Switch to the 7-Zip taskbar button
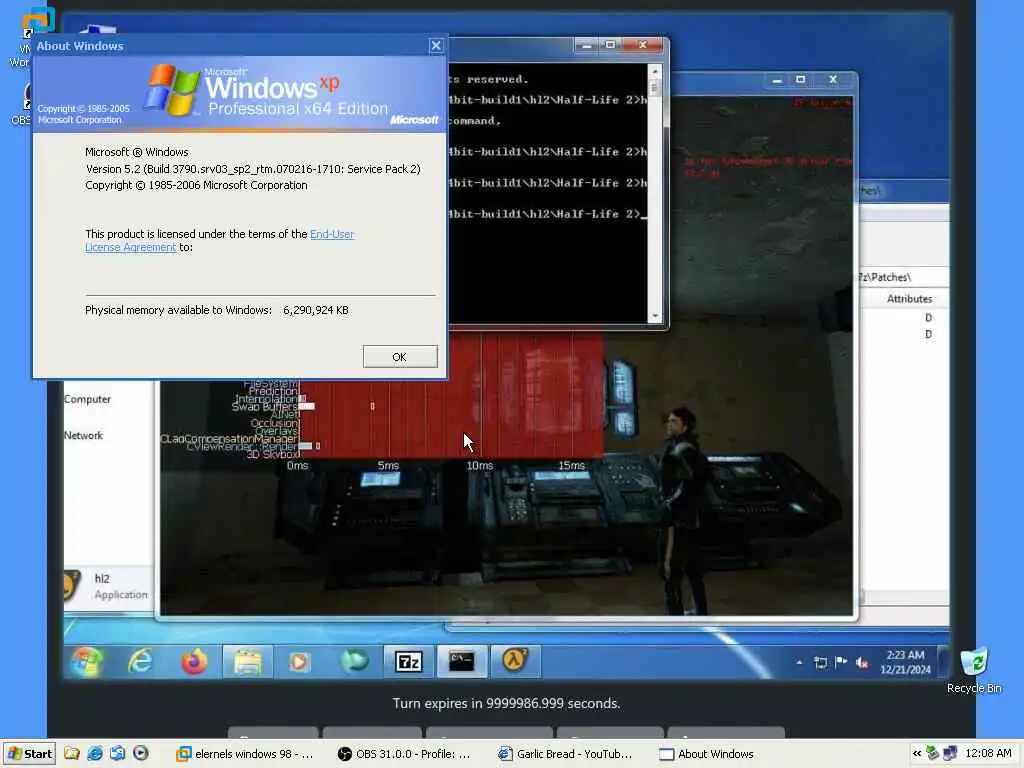Viewport: 1024px width, 768px height. [408, 662]
